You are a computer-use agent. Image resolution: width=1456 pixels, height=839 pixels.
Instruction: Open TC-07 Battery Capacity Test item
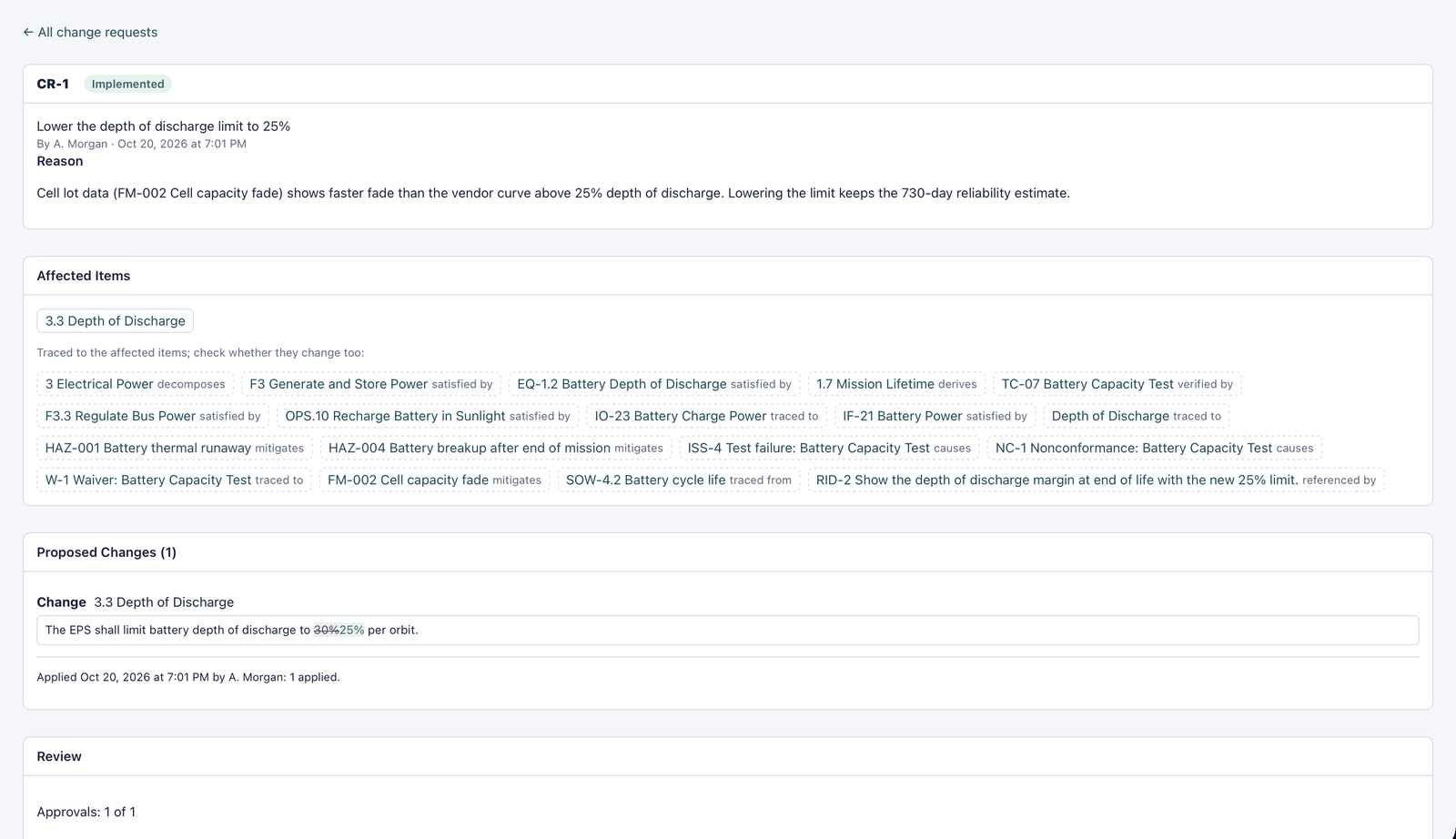tap(1117, 384)
